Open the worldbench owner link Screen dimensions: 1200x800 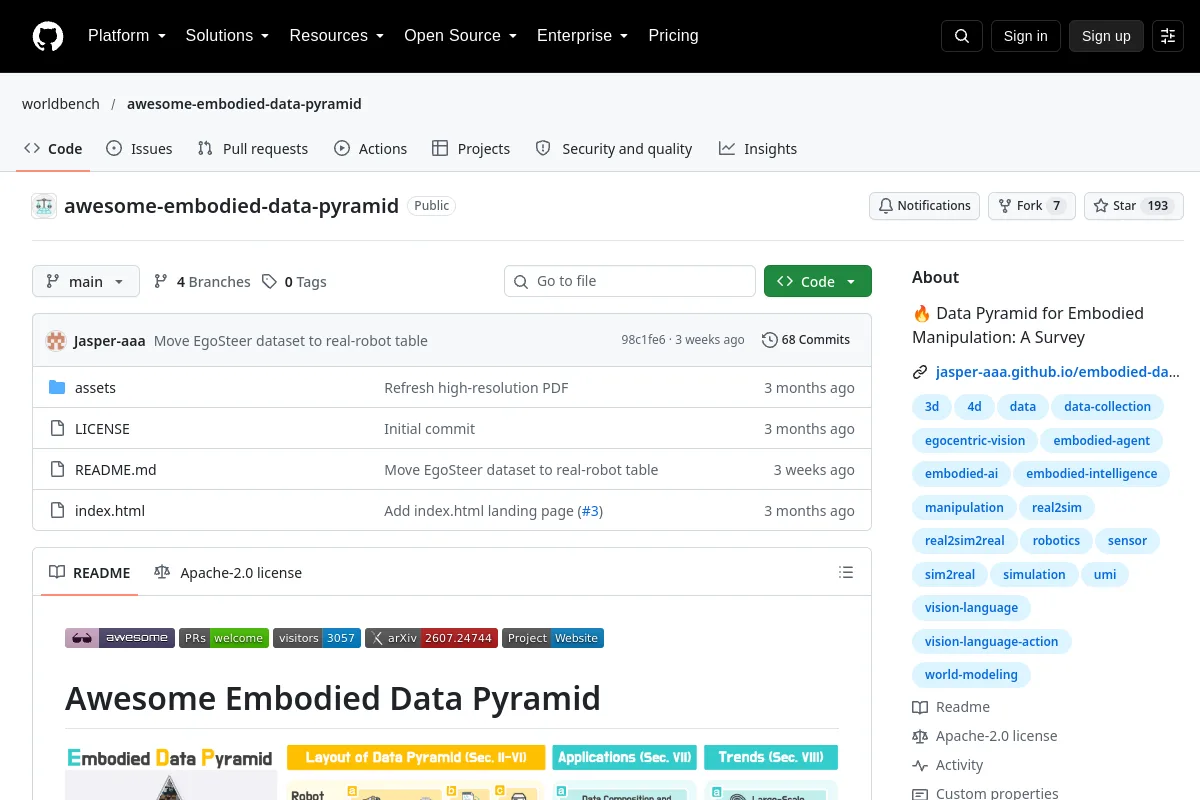tap(62, 104)
